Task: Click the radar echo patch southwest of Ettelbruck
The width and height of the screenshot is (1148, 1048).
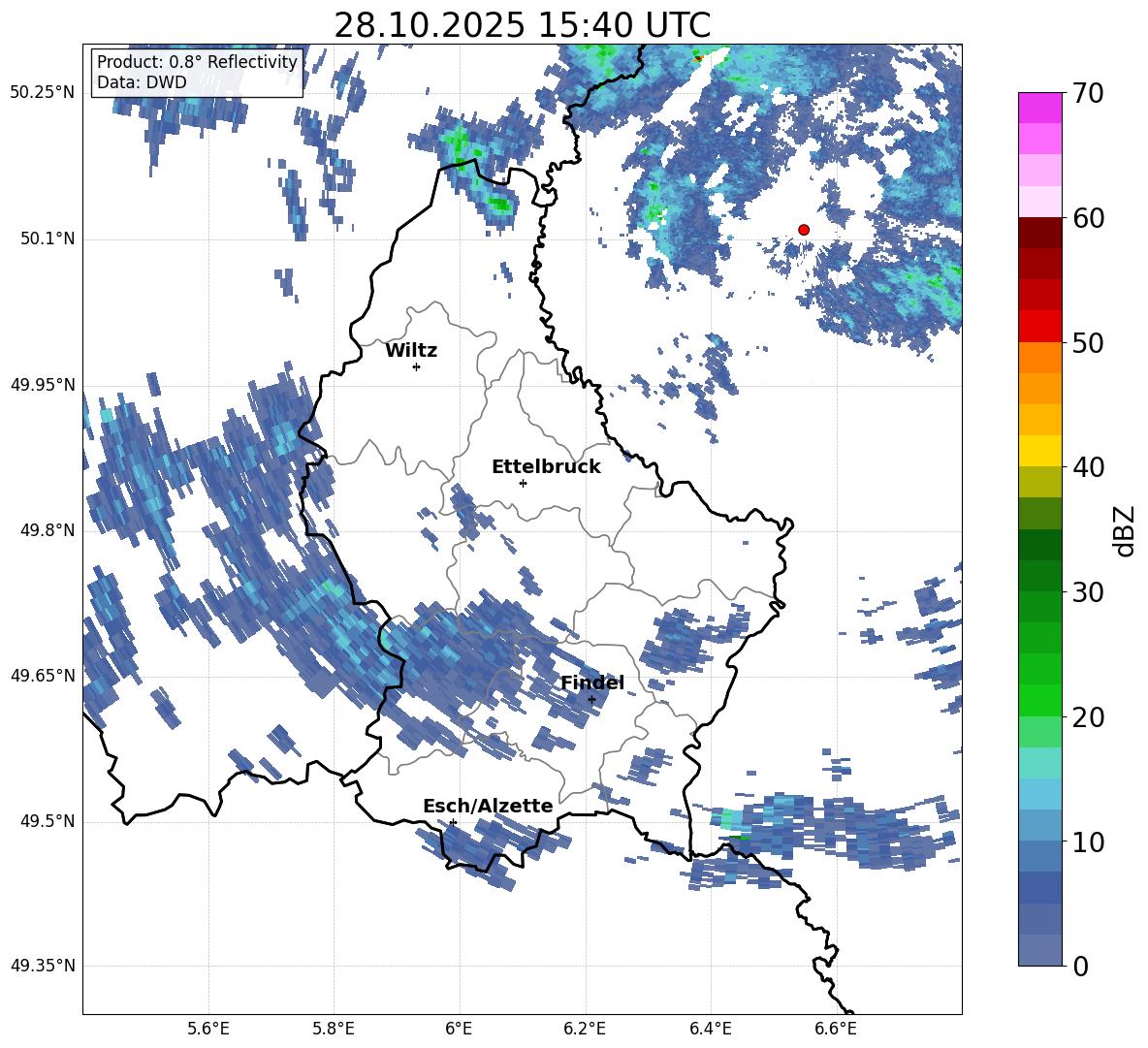Action: tap(465, 512)
